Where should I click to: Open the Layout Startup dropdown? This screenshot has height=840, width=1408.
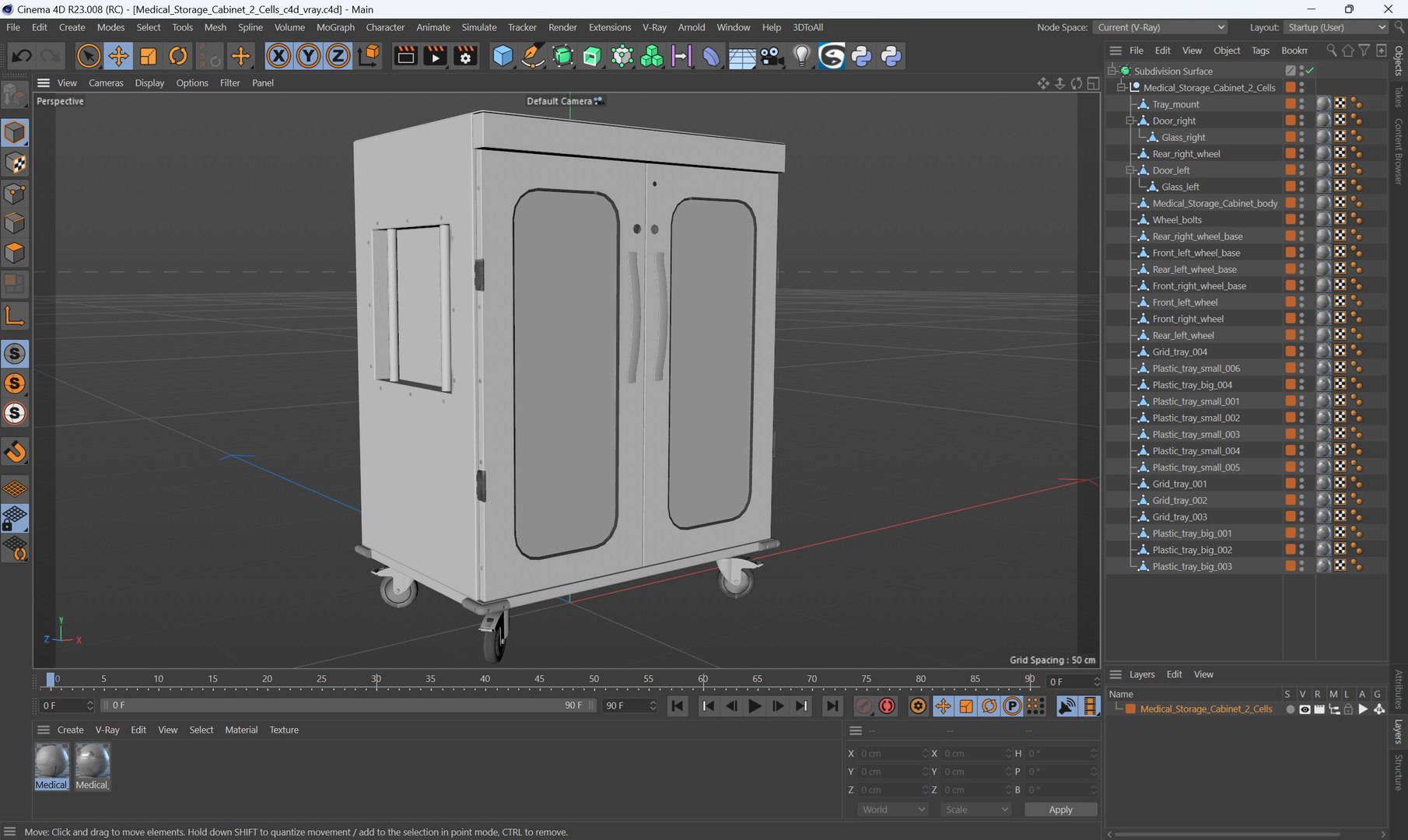[x=1336, y=27]
